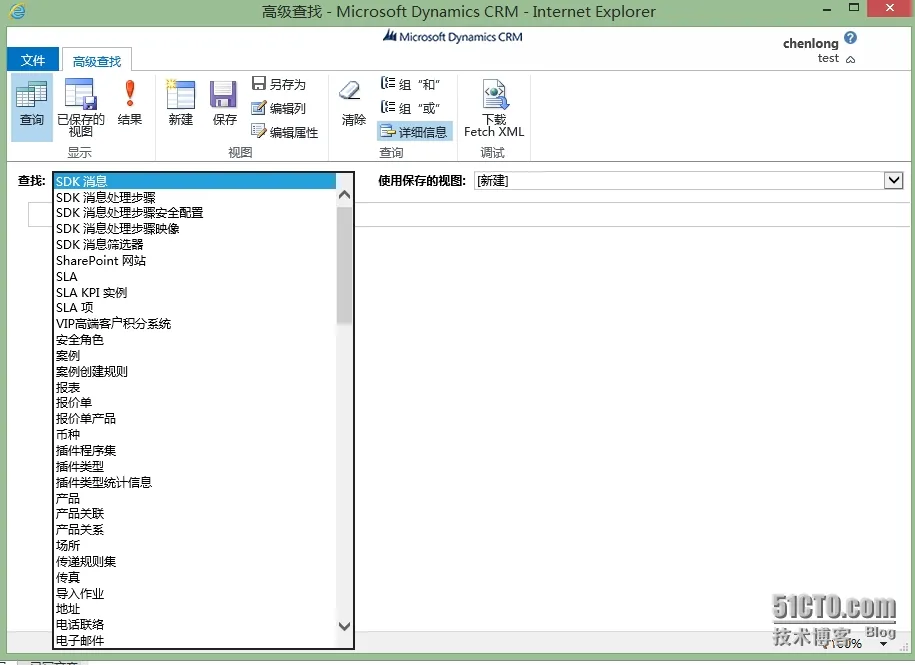Click the 结果 (Results) exclamation icon
This screenshot has height=665, width=915.
130,103
